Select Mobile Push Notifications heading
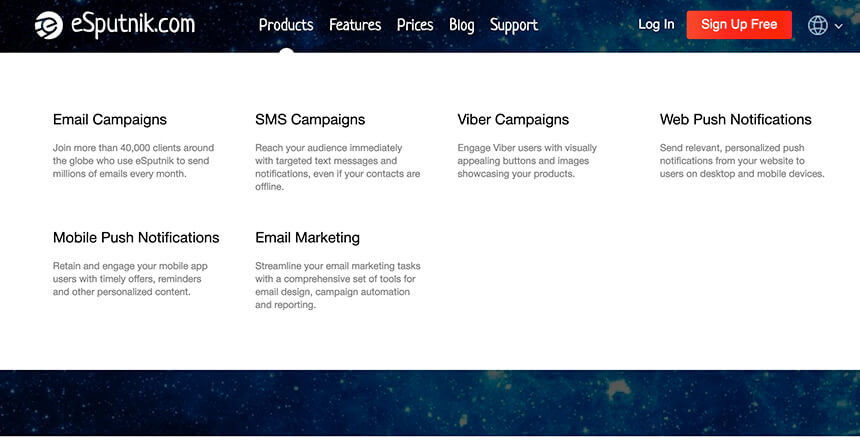 pos(136,238)
